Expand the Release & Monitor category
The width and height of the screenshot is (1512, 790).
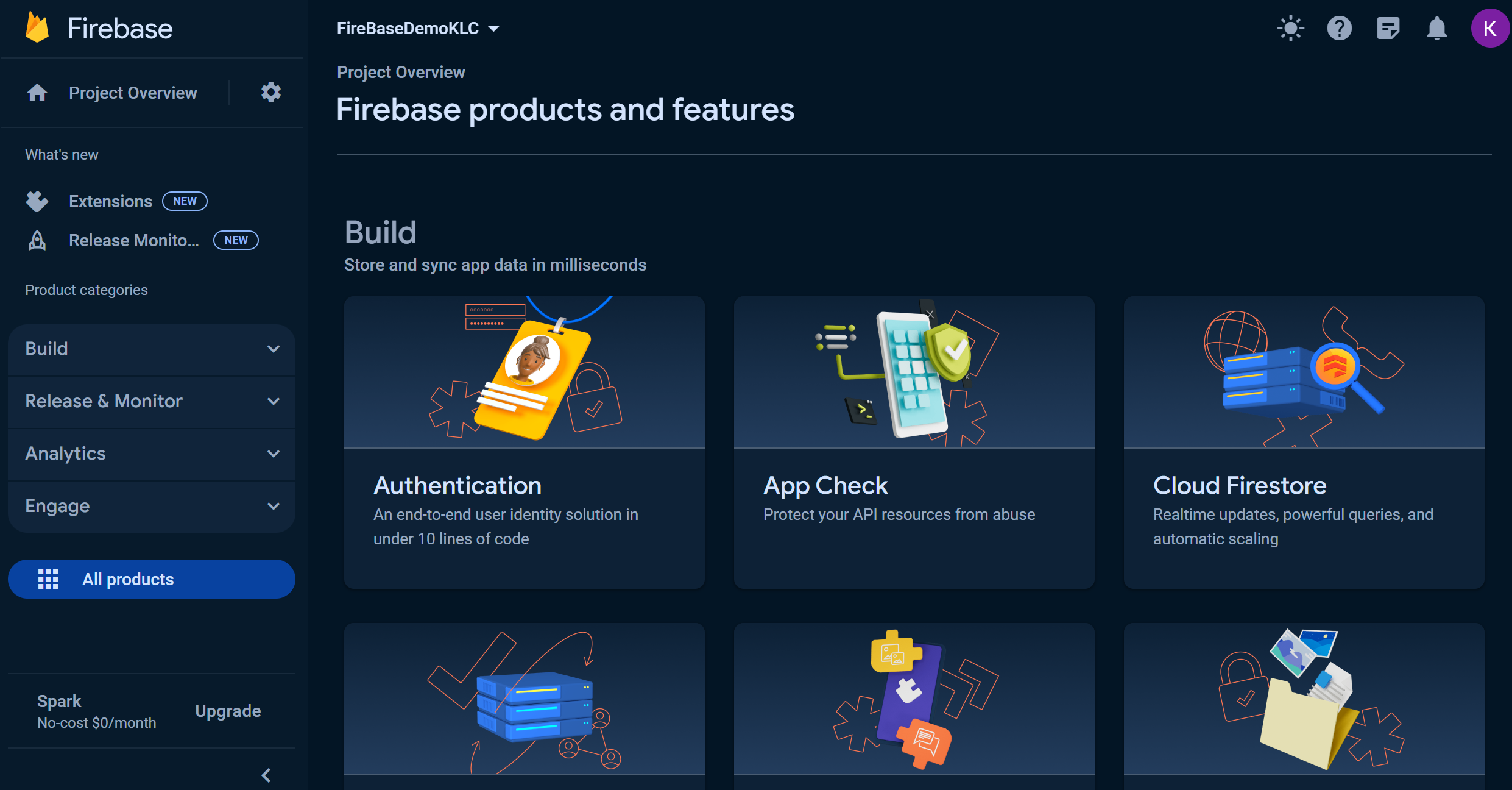[x=152, y=401]
